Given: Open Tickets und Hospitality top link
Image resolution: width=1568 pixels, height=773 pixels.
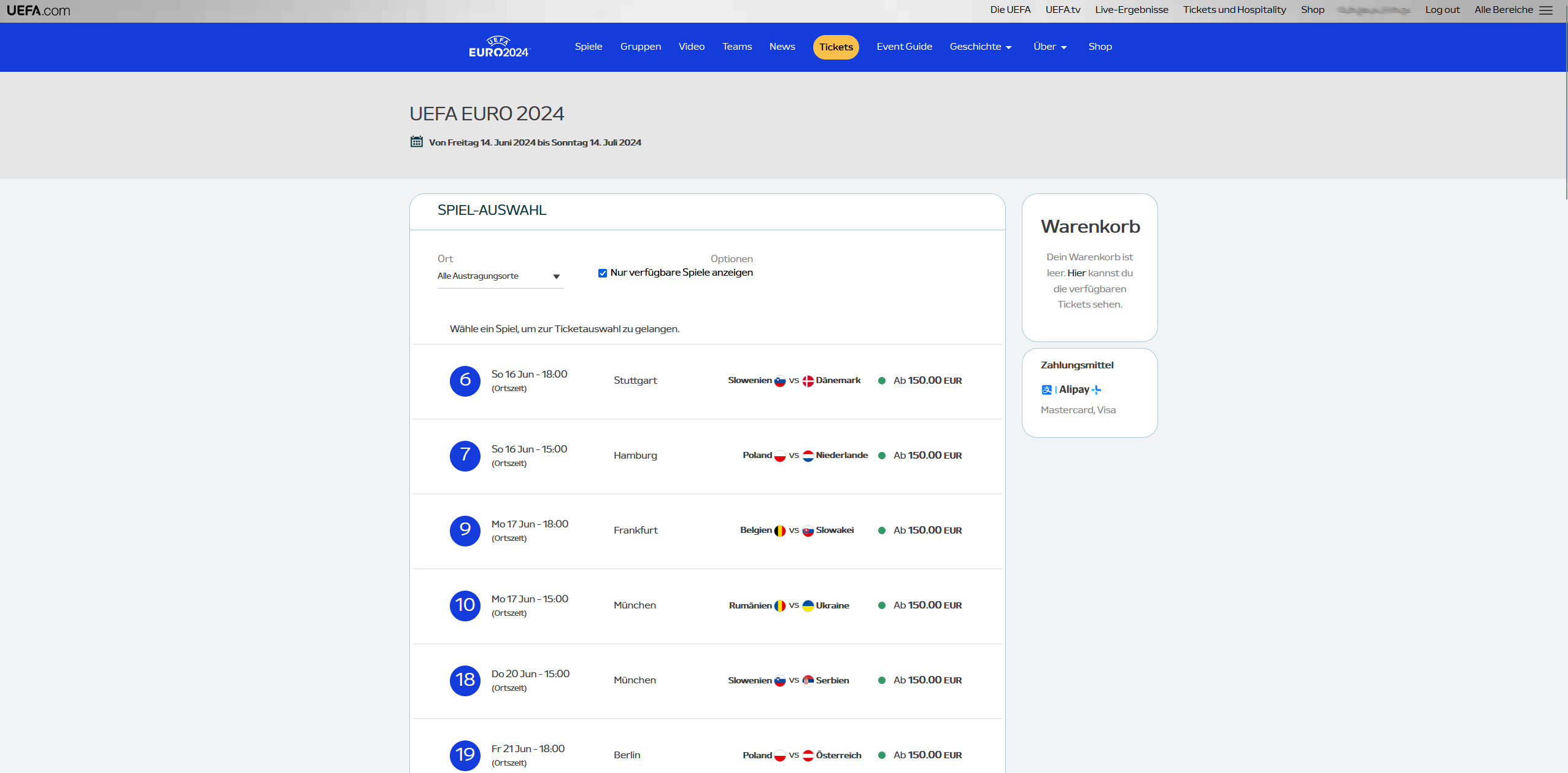Looking at the screenshot, I should point(1234,10).
